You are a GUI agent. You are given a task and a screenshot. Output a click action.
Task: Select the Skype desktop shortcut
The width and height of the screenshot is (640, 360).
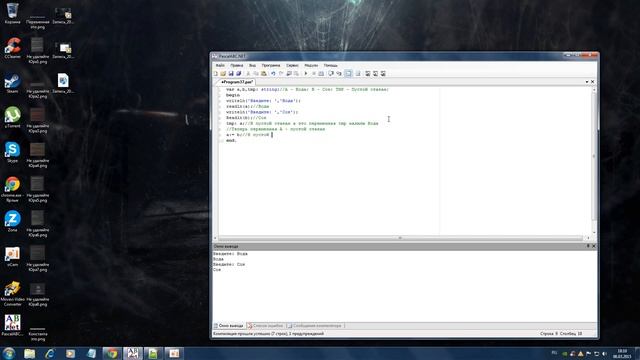(12, 152)
